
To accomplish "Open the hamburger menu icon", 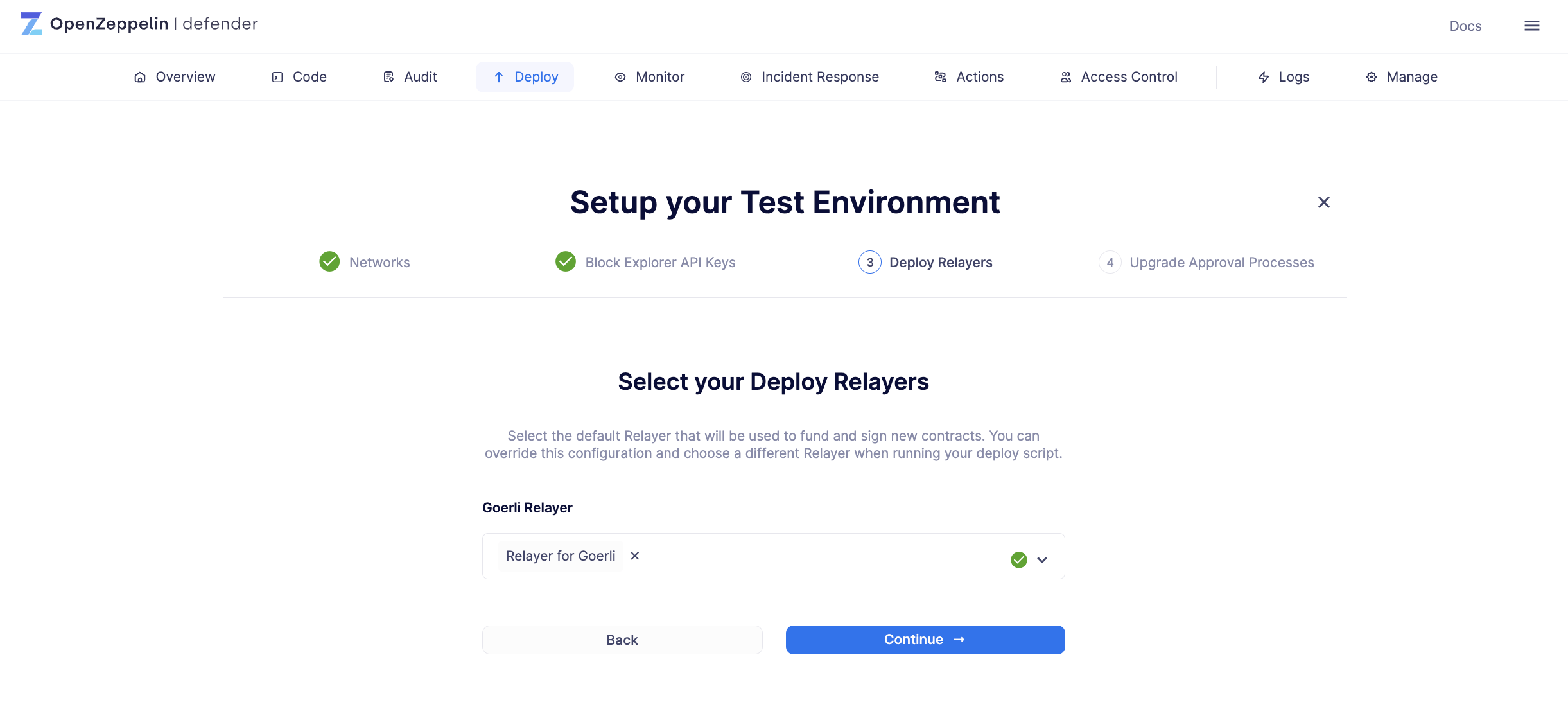I will [1531, 26].
